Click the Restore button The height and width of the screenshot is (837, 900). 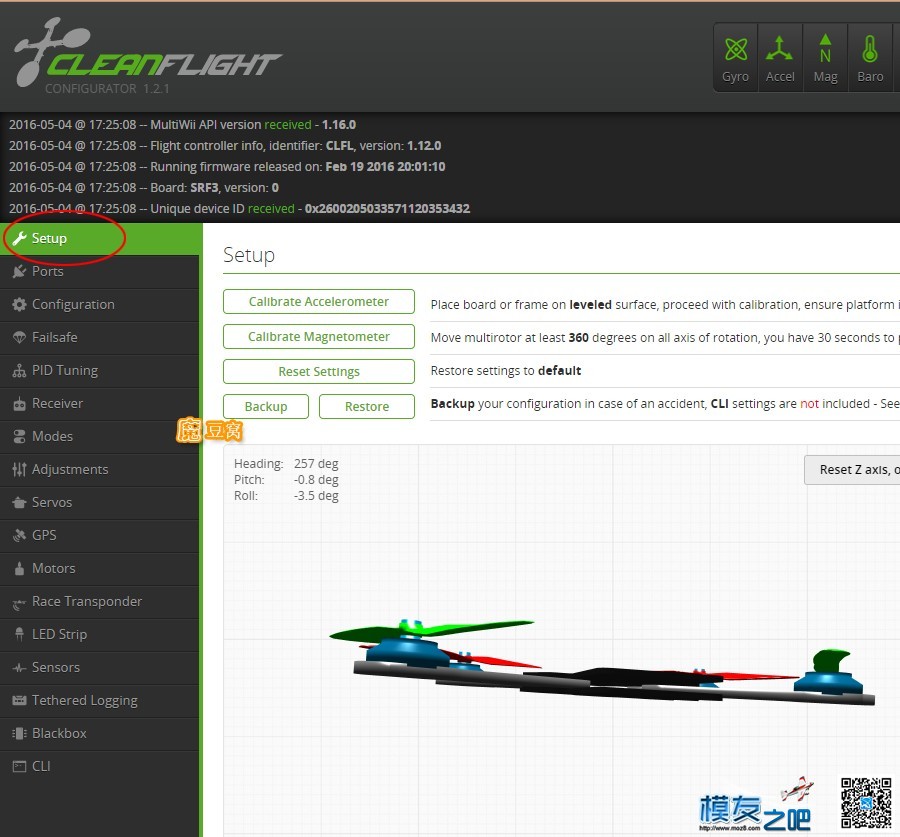367,406
